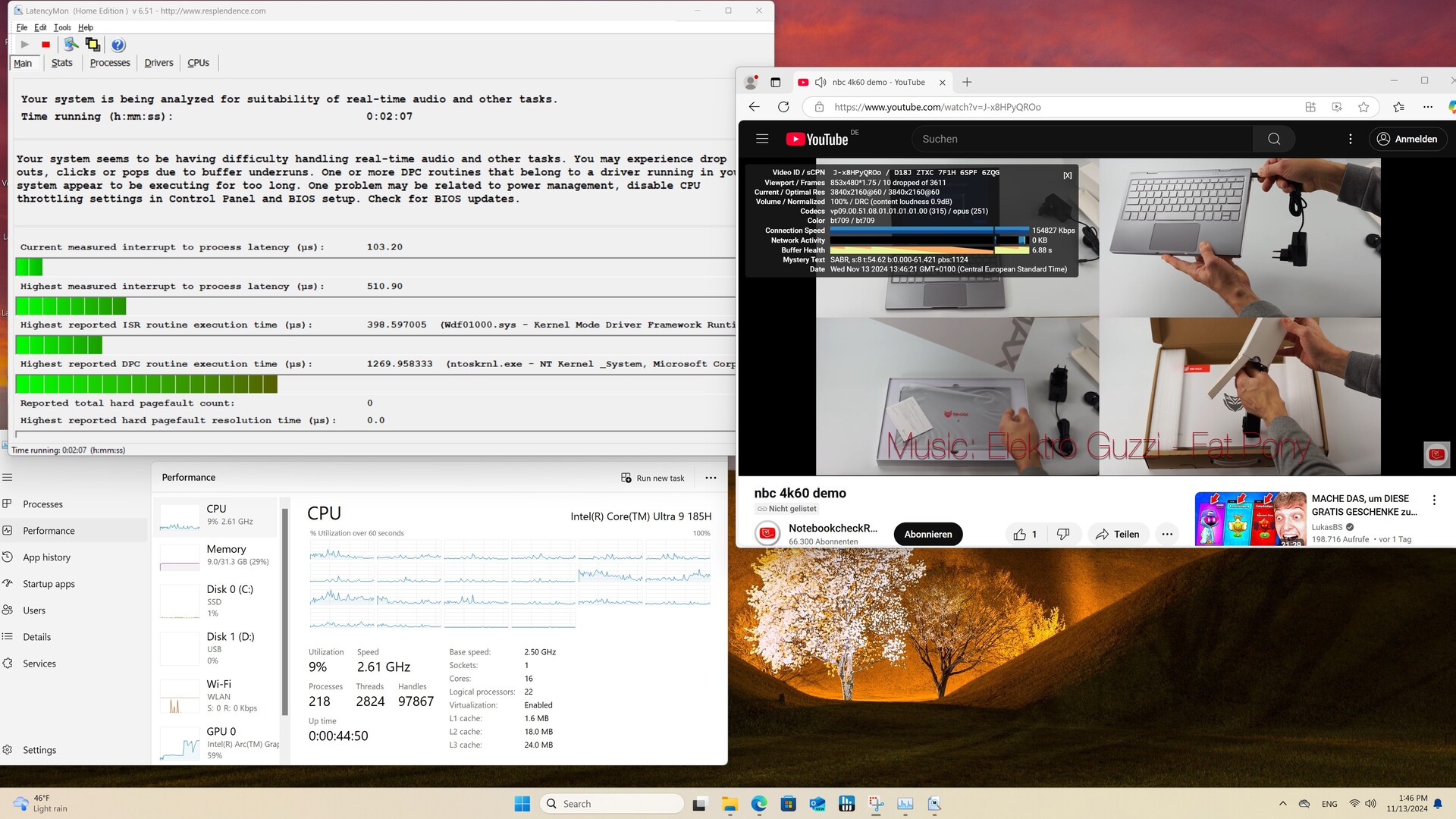Click the YouTube search magnifier button
This screenshot has height=819, width=1456.
tap(1274, 139)
